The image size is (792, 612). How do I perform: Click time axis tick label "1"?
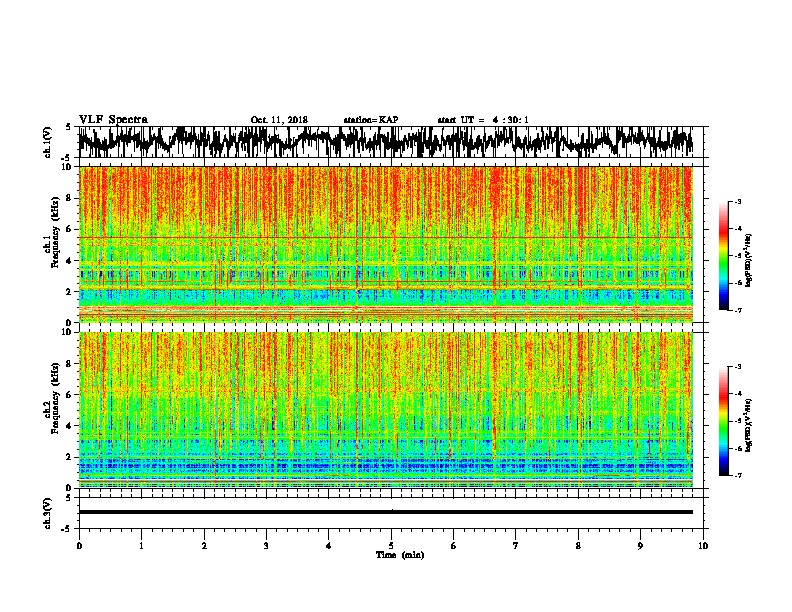141,546
